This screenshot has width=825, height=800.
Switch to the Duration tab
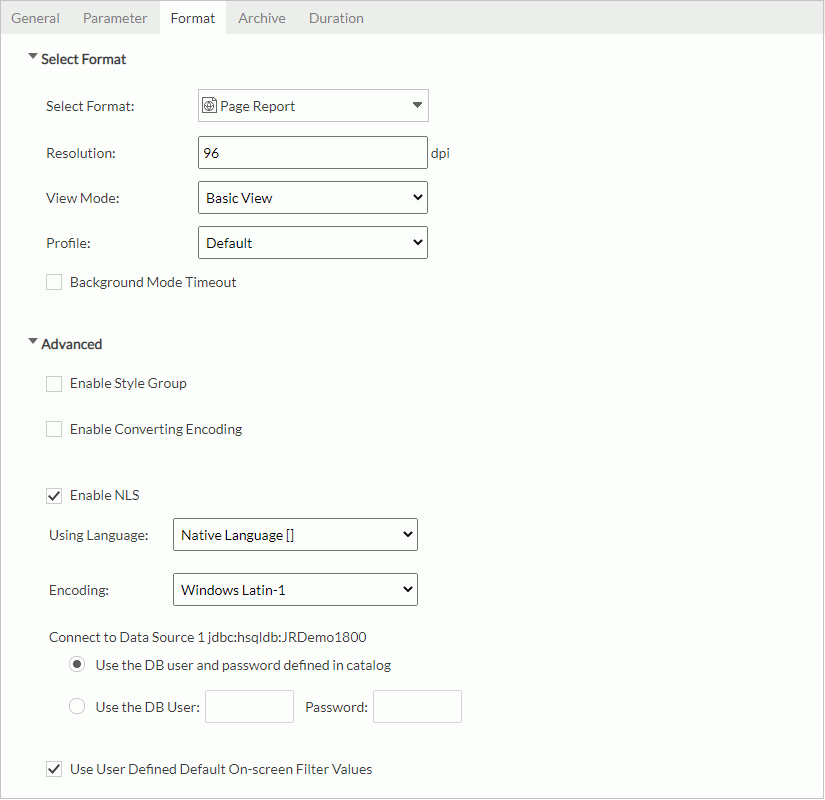[x=335, y=17]
